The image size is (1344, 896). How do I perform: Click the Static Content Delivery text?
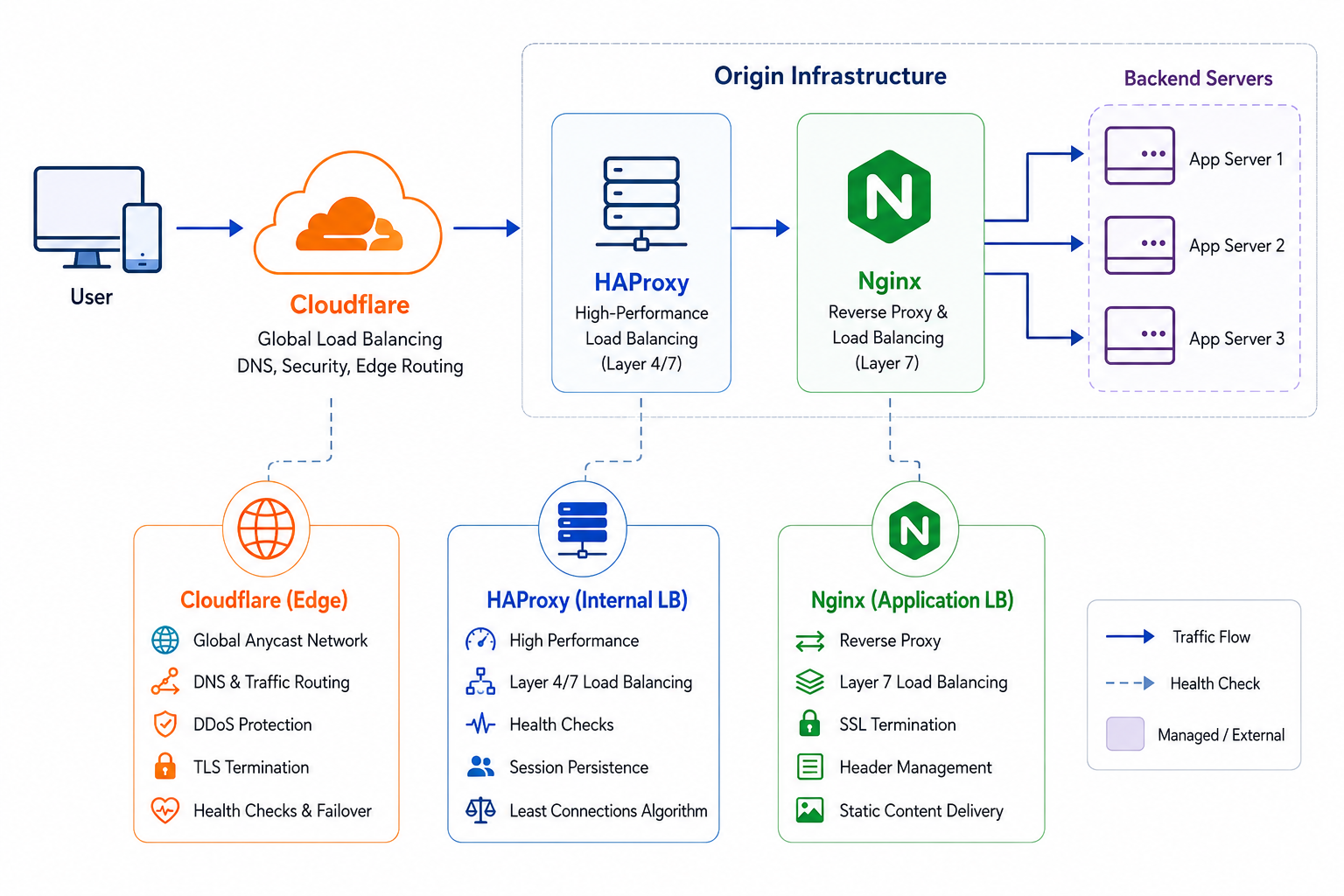pyautogui.click(x=921, y=811)
